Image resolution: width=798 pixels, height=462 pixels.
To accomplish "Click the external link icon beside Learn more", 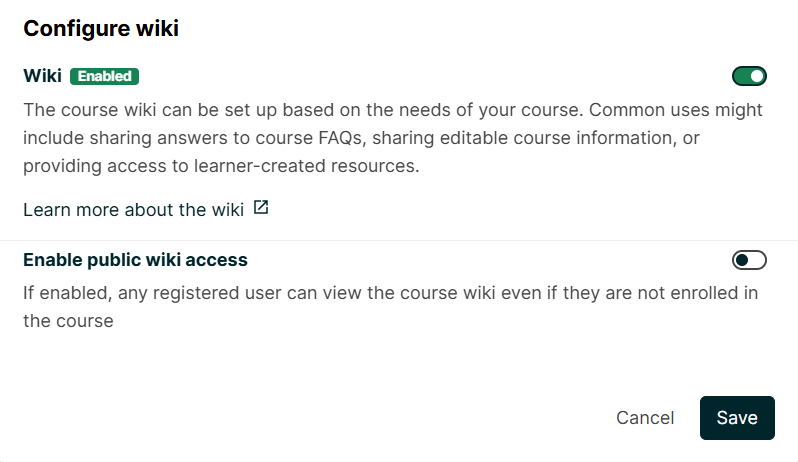I will (261, 209).
